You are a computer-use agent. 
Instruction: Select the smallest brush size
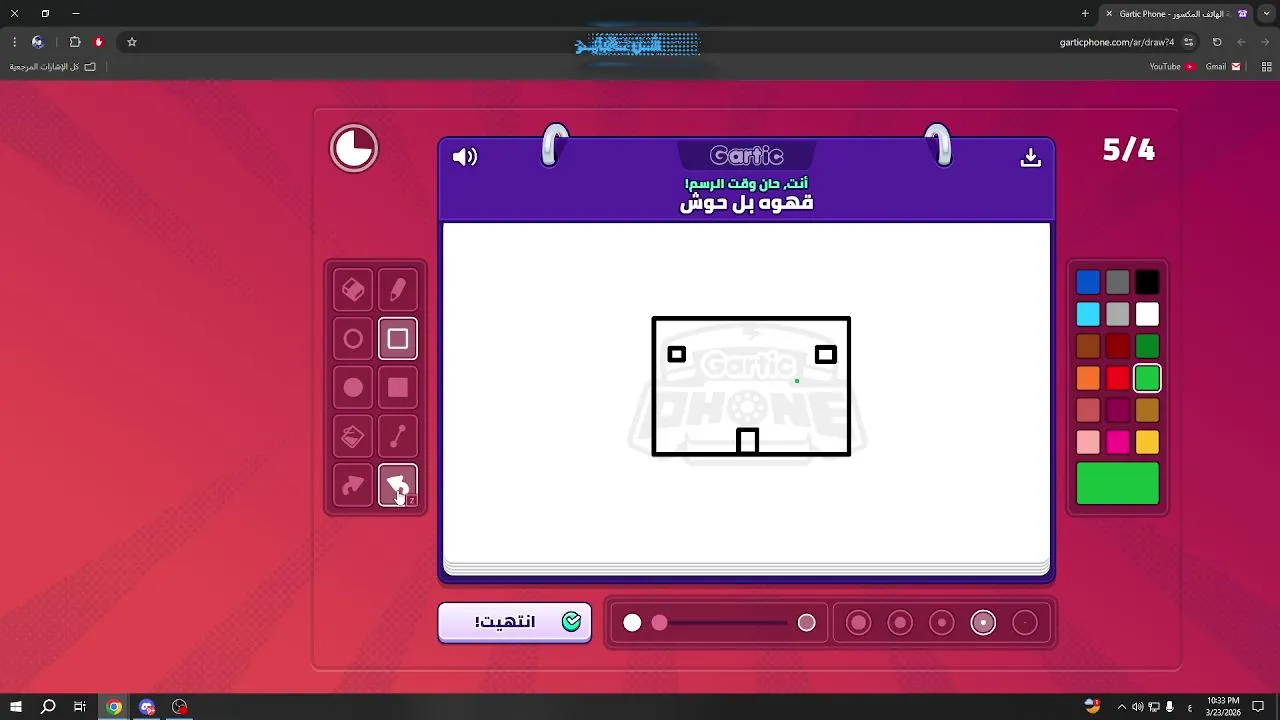(x=1025, y=623)
